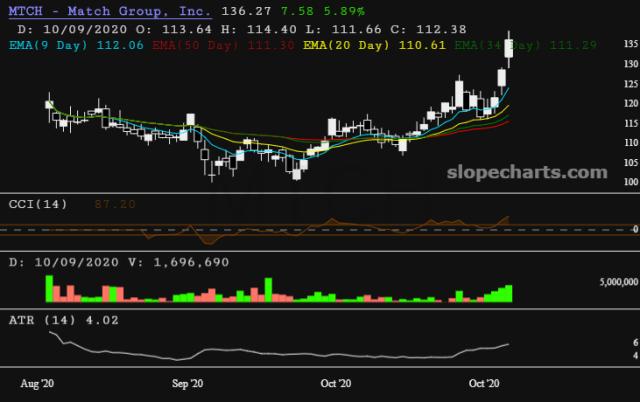The height and width of the screenshot is (402, 640).
Task: Click the volume readout V: 1,696,690
Action: pyautogui.click(x=178, y=262)
